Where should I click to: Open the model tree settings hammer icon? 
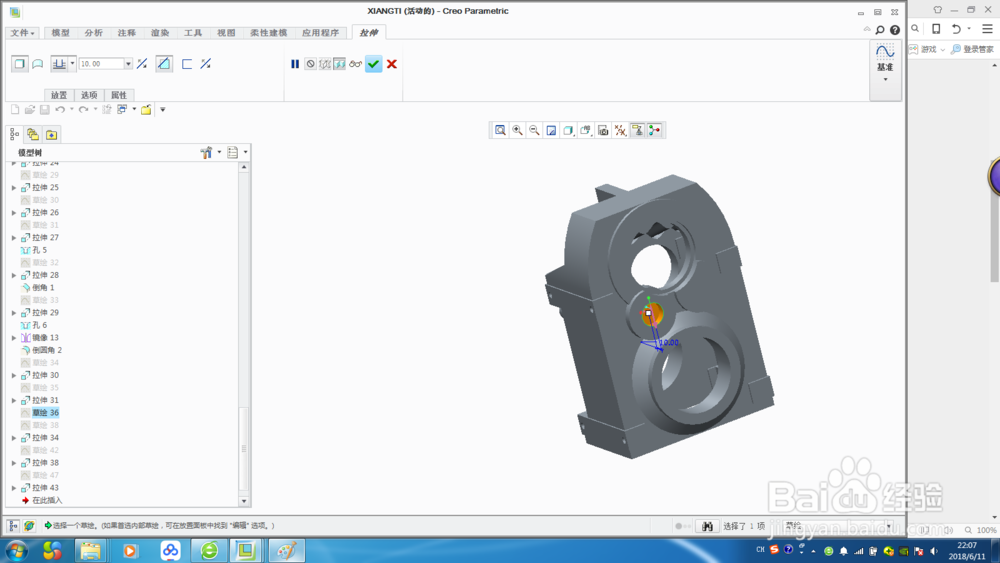coord(206,152)
